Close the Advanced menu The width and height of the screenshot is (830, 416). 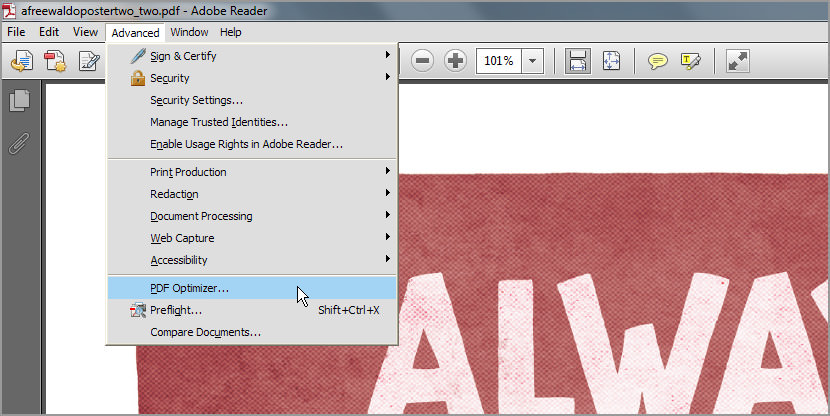(136, 33)
